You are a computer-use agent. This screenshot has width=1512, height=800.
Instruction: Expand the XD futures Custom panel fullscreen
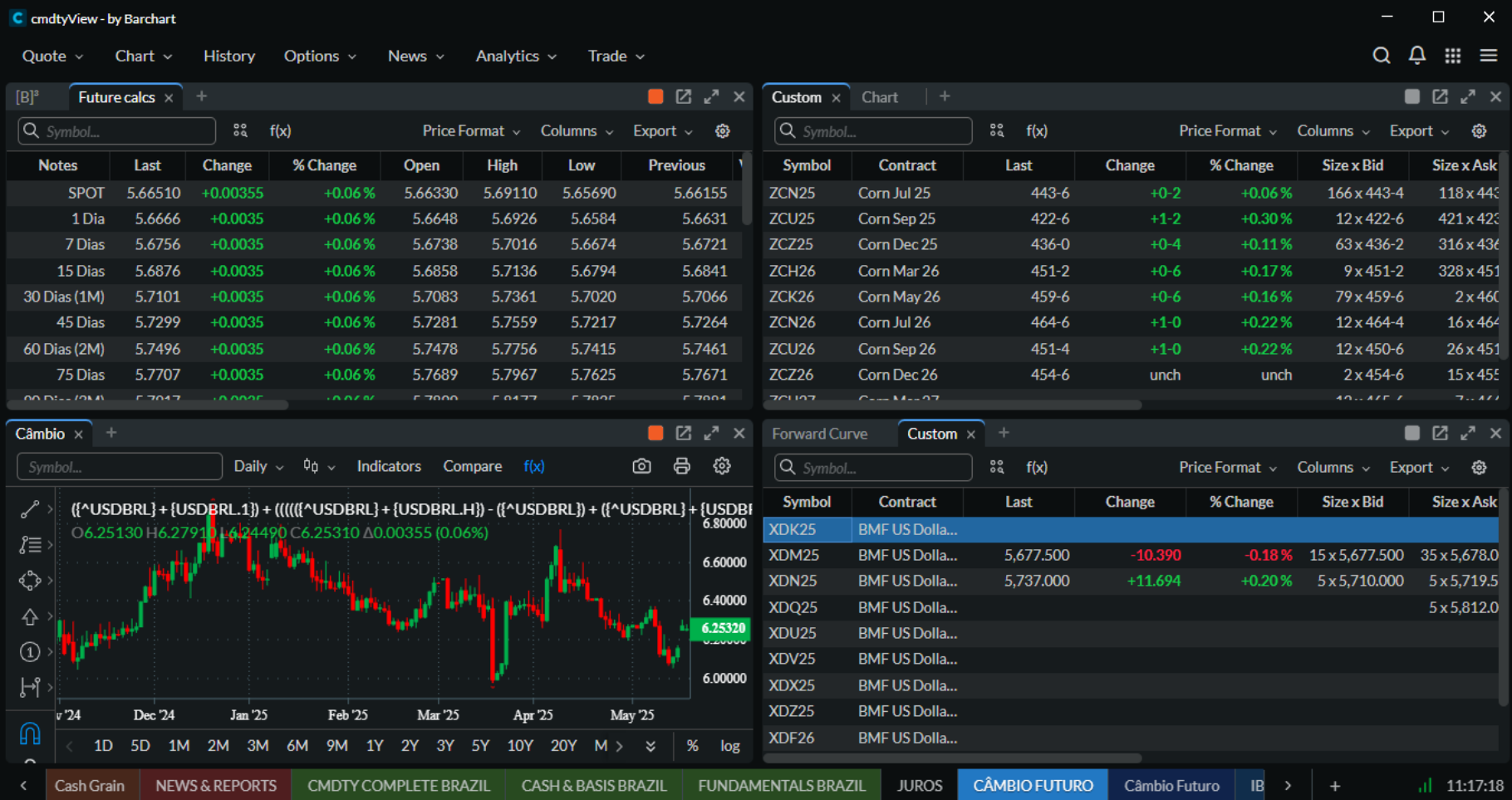click(x=1468, y=433)
